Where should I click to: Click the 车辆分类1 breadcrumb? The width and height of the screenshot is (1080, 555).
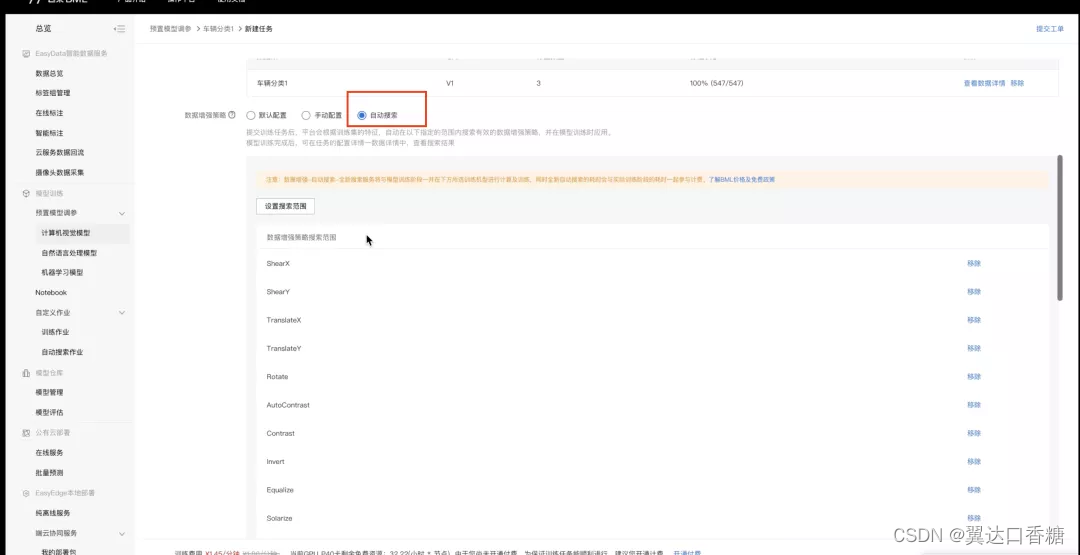pos(218,29)
